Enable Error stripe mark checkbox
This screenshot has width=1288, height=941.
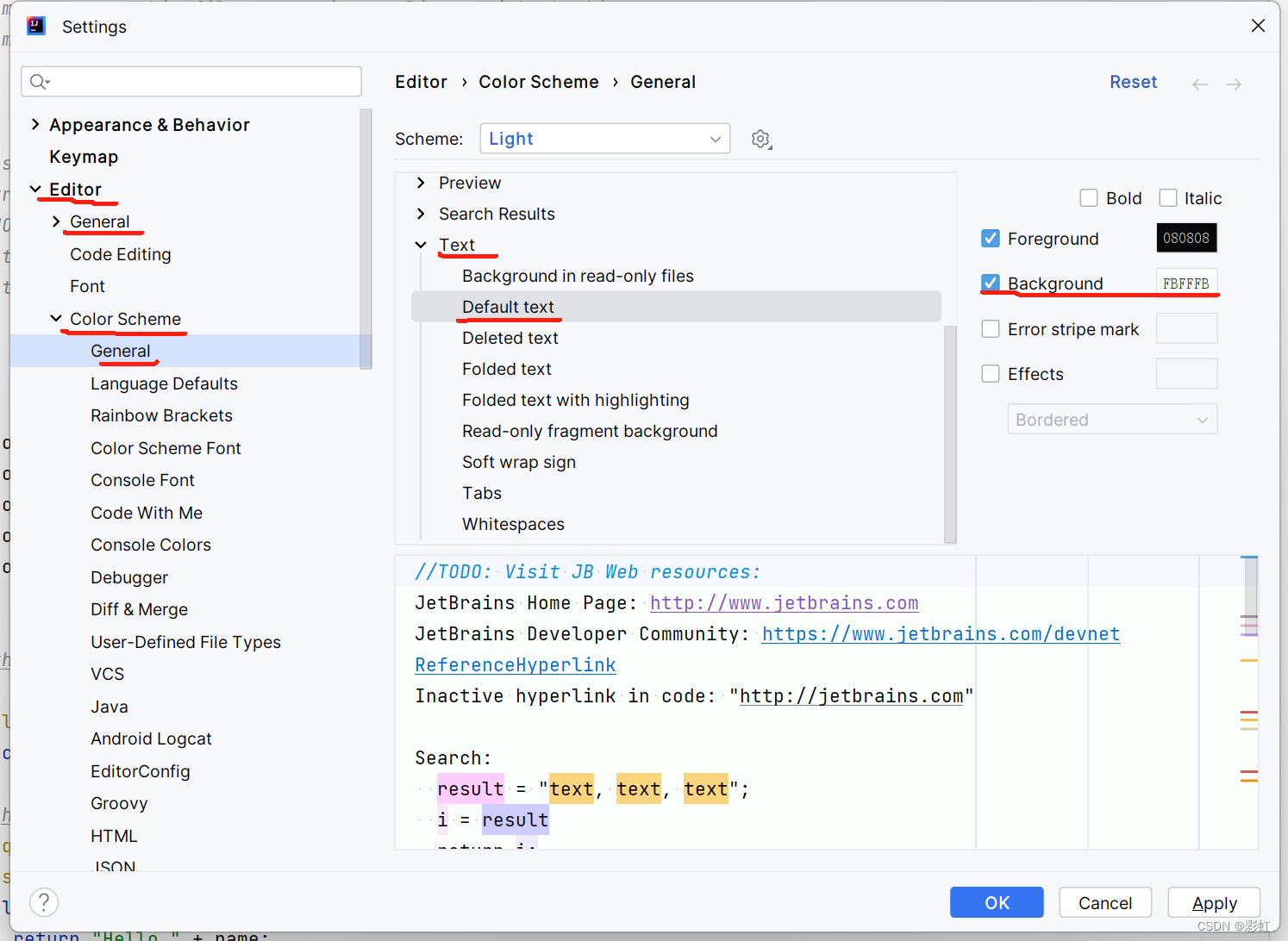click(x=991, y=329)
